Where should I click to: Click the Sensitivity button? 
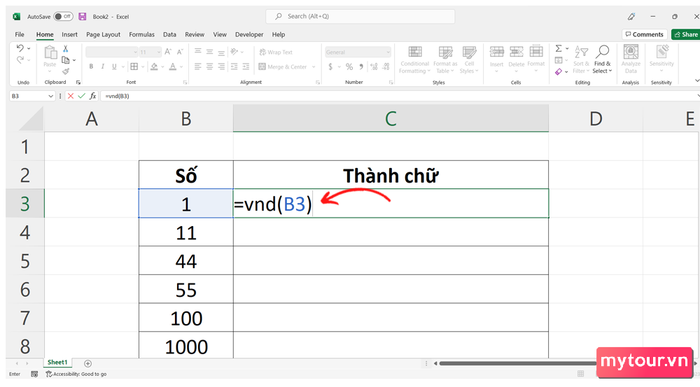[x=662, y=59]
